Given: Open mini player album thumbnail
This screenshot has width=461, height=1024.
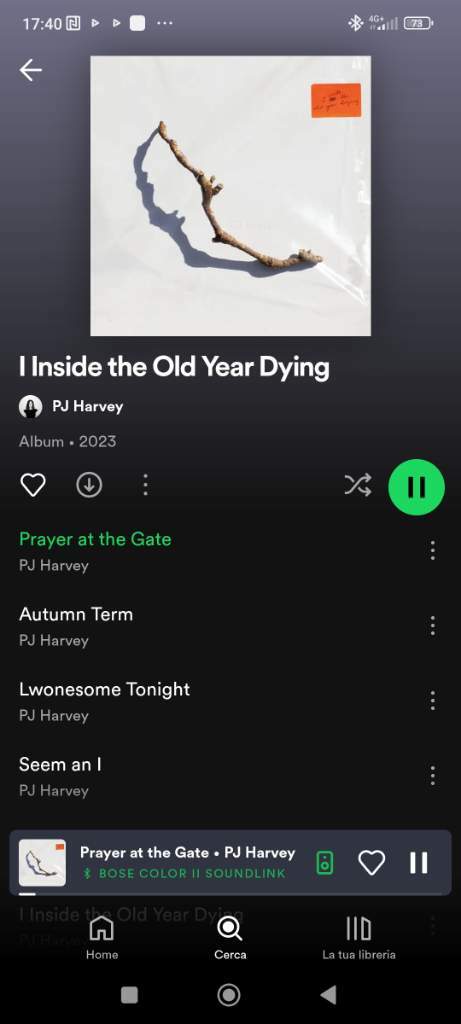Looking at the screenshot, I should [42, 863].
